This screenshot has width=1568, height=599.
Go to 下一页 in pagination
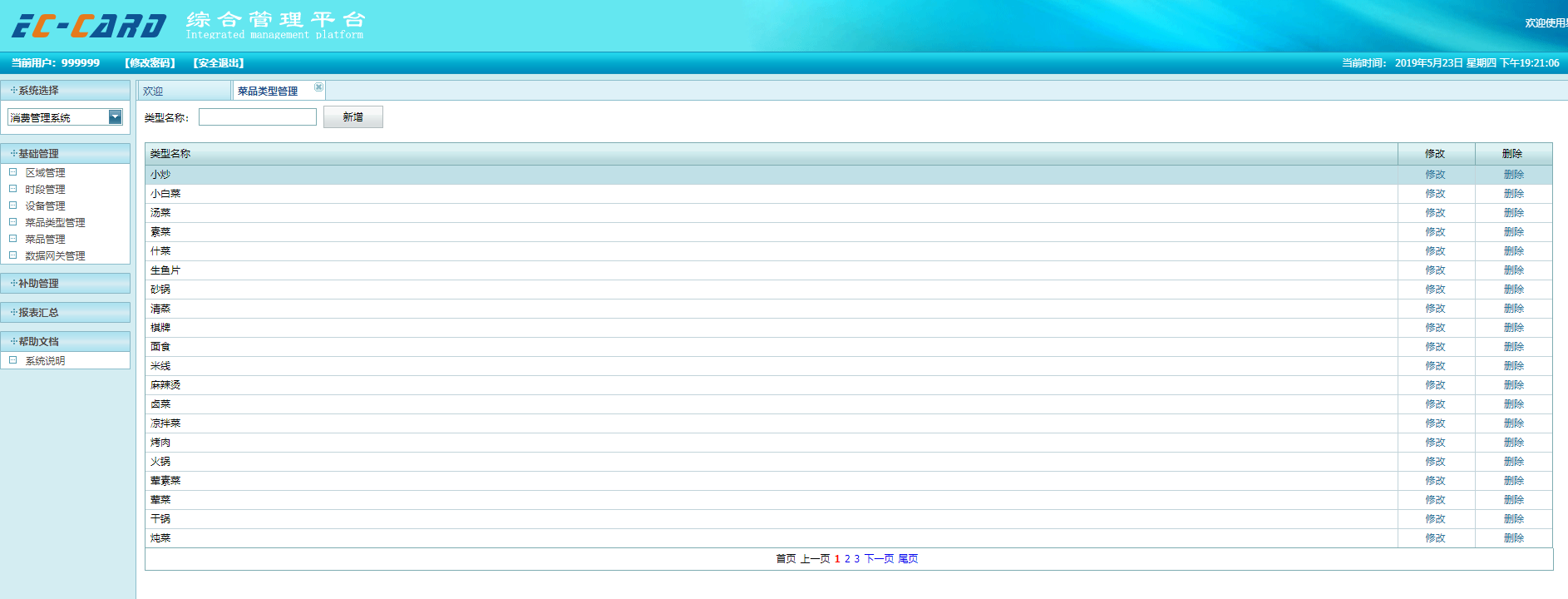(x=879, y=559)
